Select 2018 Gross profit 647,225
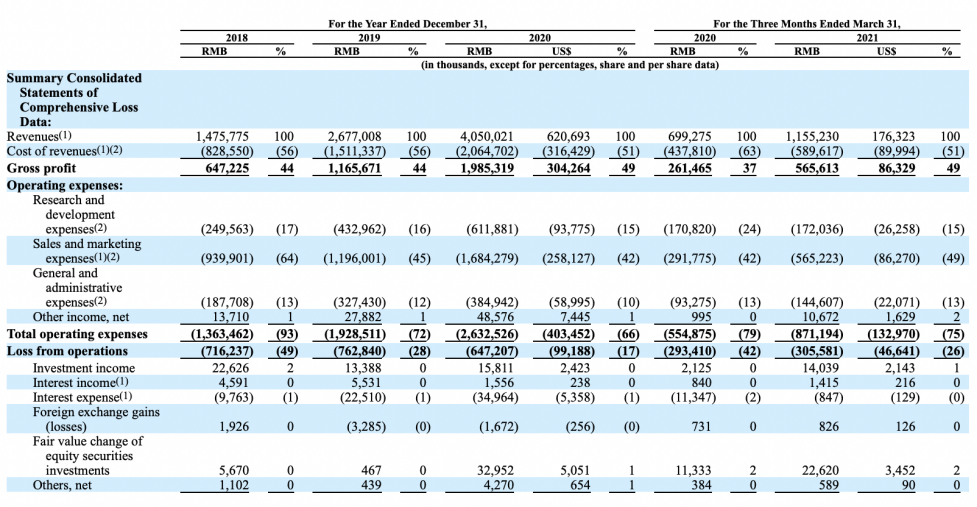Viewport: 977px width, 507px height. [x=227, y=168]
